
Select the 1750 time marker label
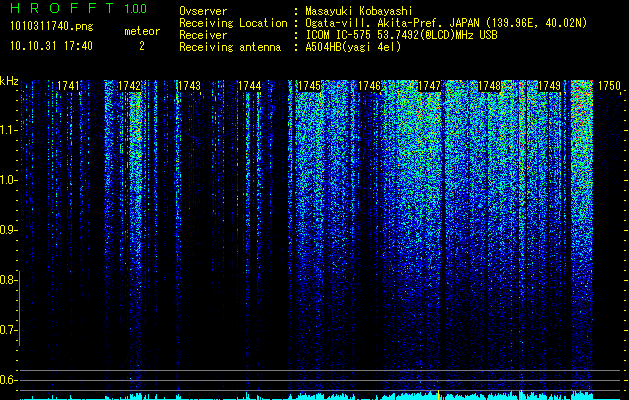pyautogui.click(x=609, y=86)
